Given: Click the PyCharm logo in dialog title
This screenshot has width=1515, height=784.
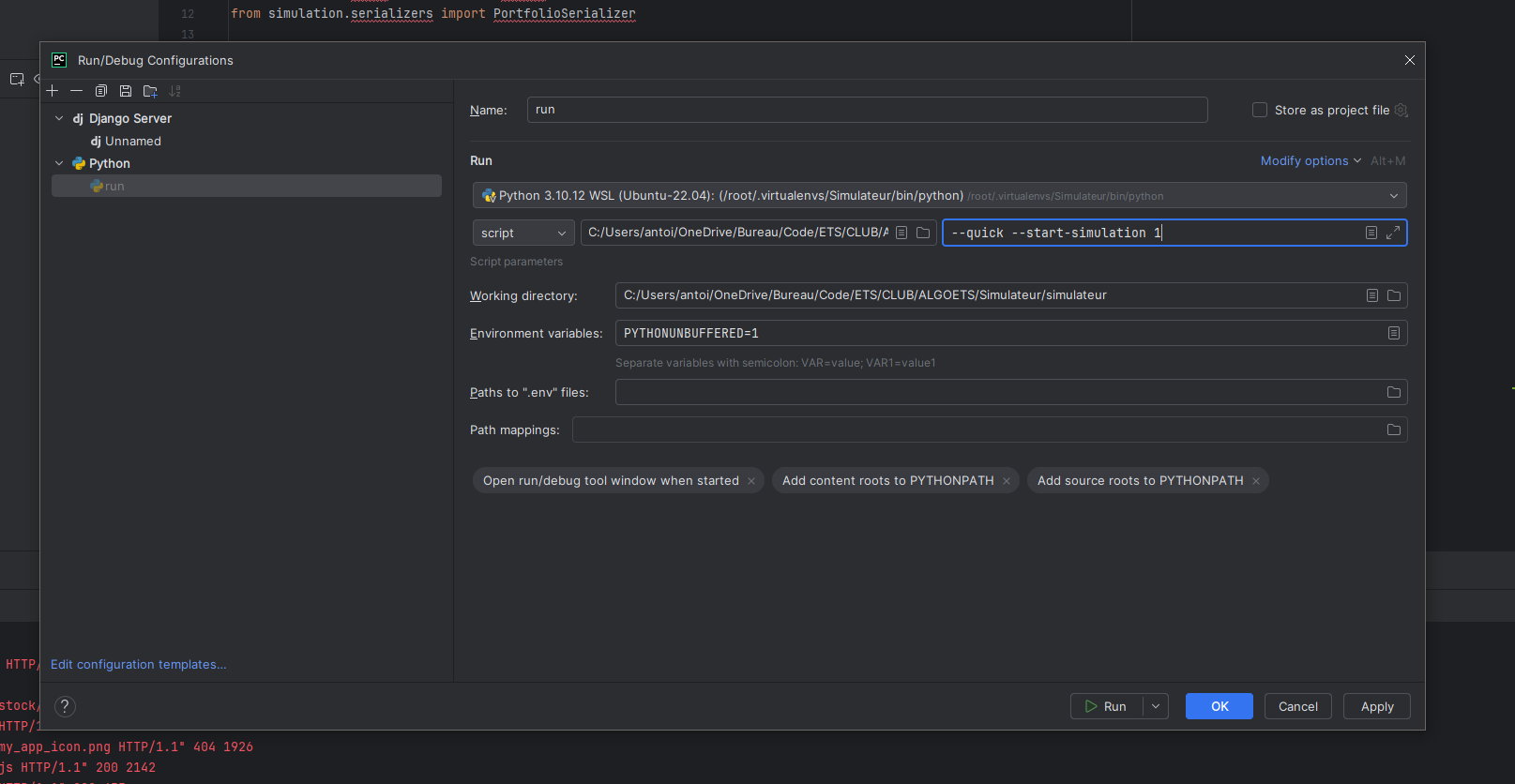Looking at the screenshot, I should 59,60.
